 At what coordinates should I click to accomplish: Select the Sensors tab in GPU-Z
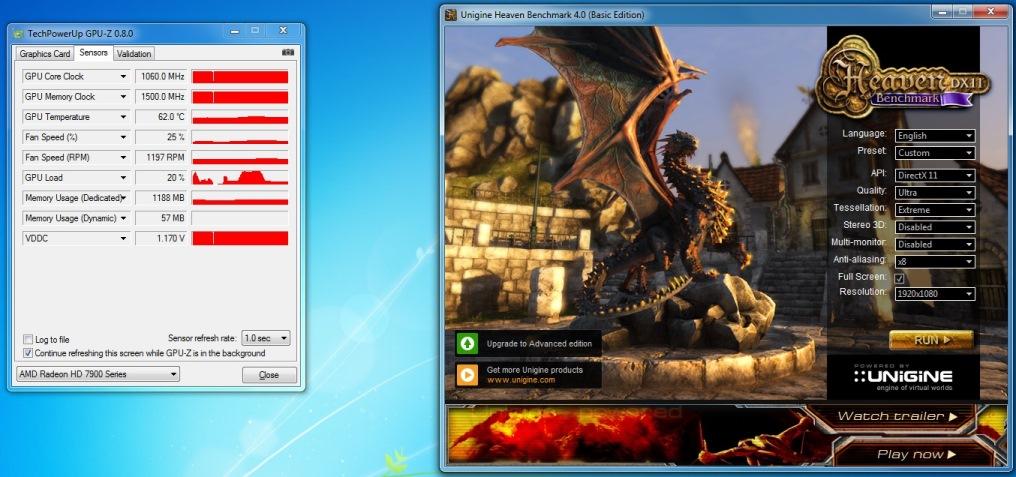(93, 52)
